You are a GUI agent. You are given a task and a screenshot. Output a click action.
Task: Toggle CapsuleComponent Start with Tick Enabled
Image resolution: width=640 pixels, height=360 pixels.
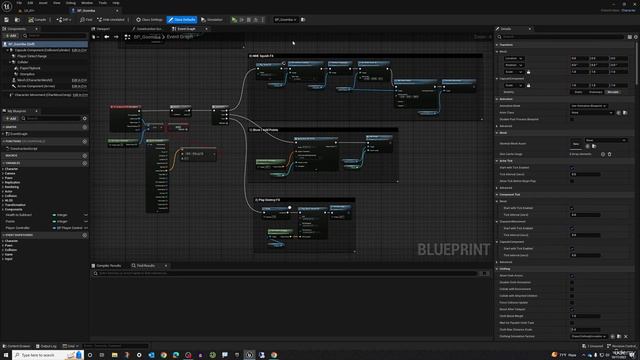[x=572, y=248]
